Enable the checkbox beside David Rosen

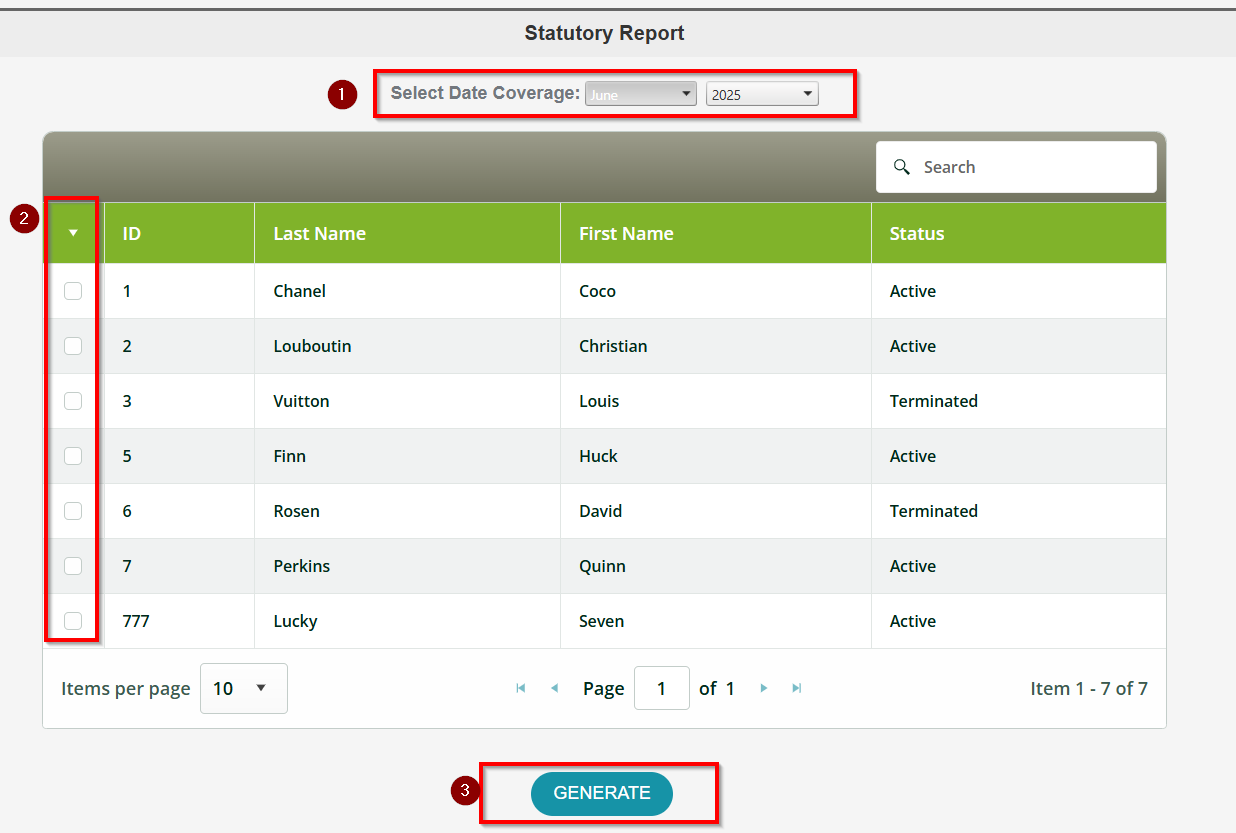(71, 511)
